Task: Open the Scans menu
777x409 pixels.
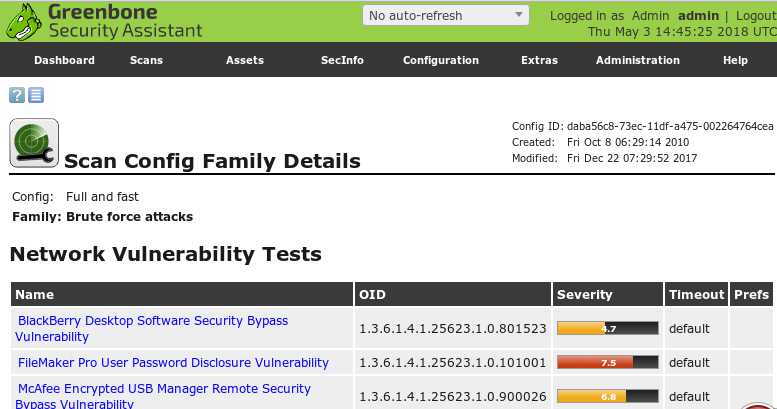Action: [x=146, y=60]
